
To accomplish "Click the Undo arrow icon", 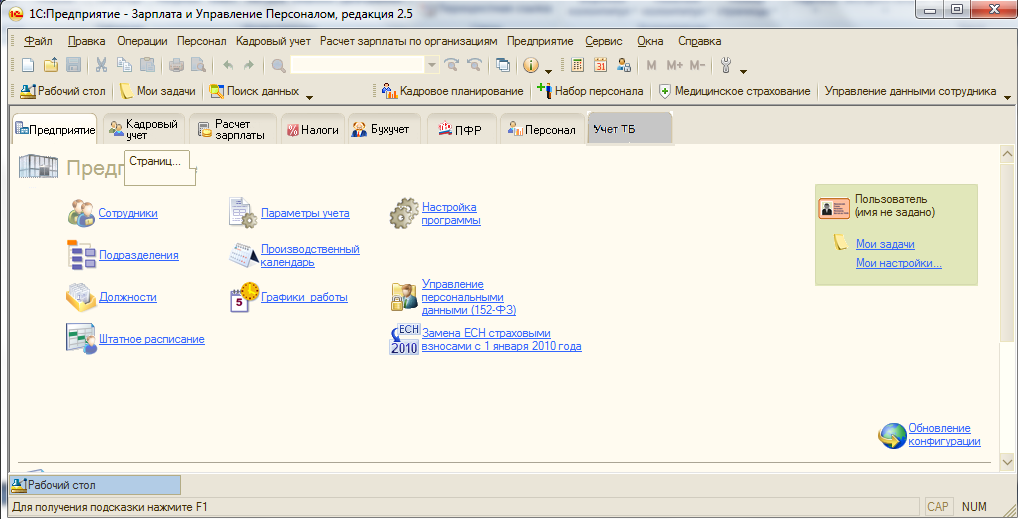I will coord(228,65).
